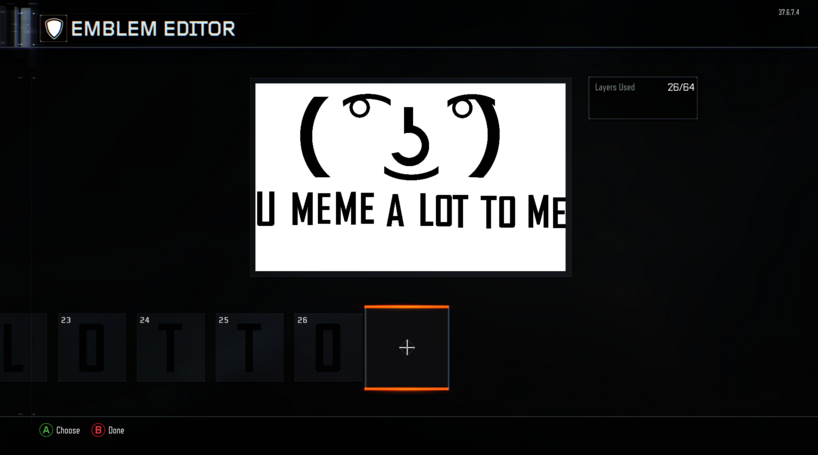This screenshot has width=818, height=455.
Task: Click the Done label in footer
Action: click(116, 430)
